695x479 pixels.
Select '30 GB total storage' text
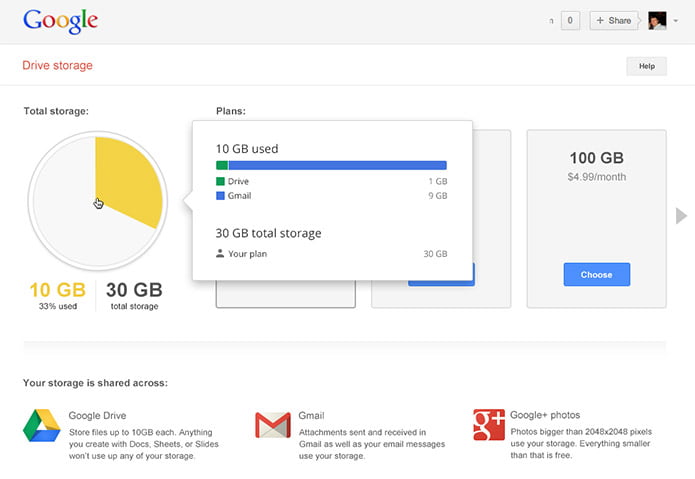(x=269, y=233)
